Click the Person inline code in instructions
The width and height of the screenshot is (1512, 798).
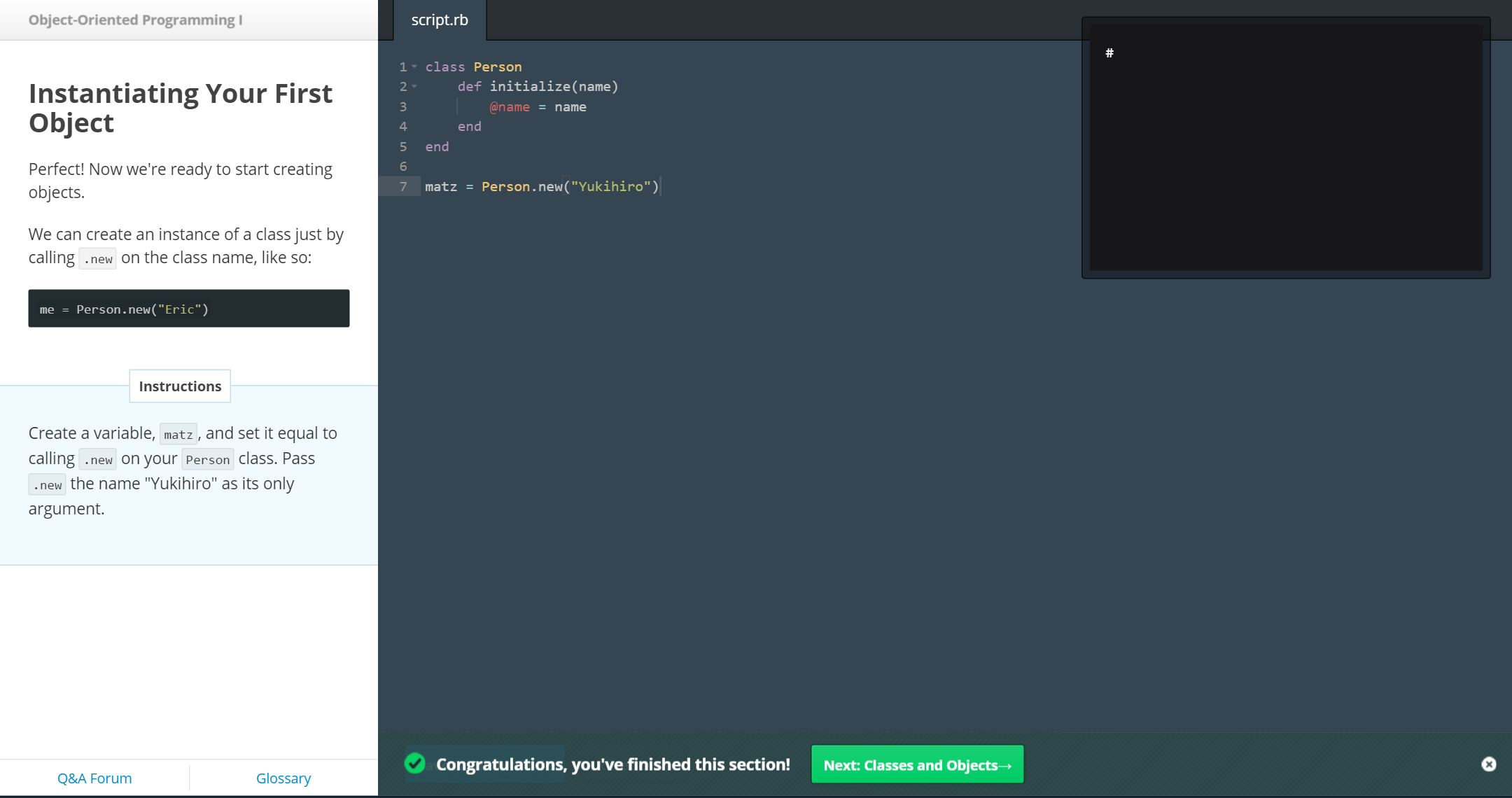207,460
